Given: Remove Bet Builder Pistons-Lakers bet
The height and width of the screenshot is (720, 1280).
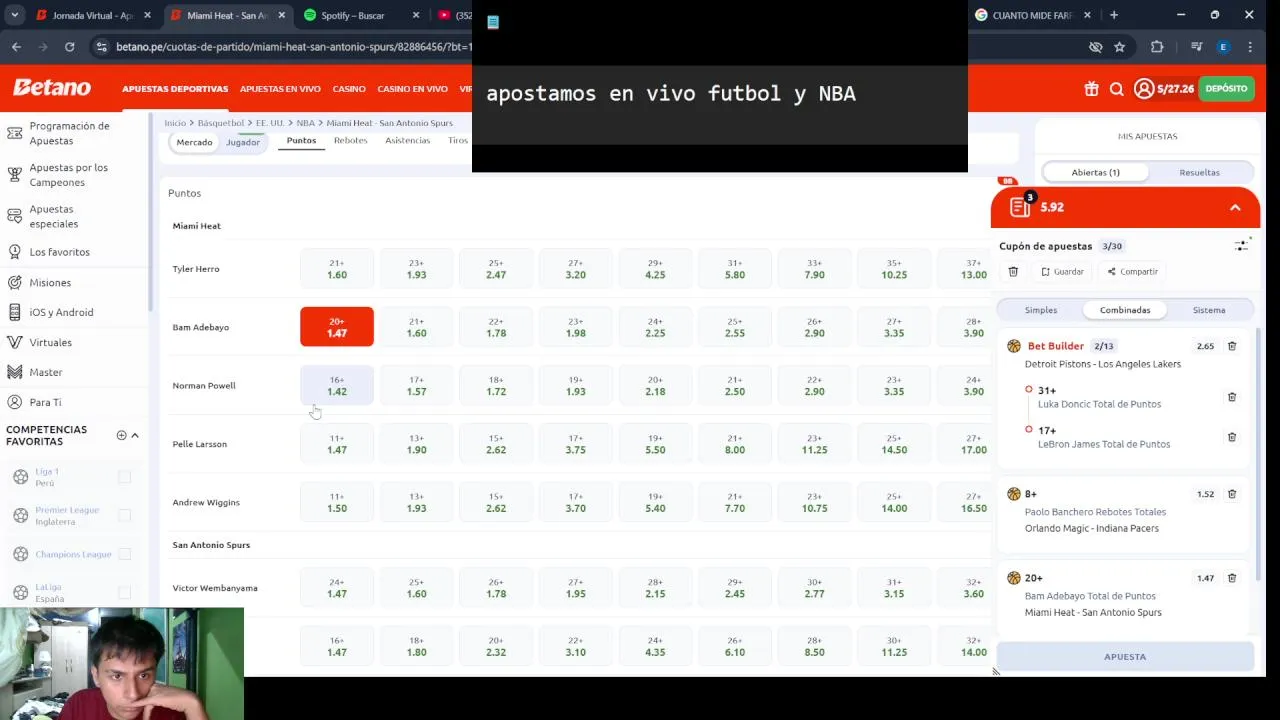Looking at the screenshot, I should tap(1232, 346).
